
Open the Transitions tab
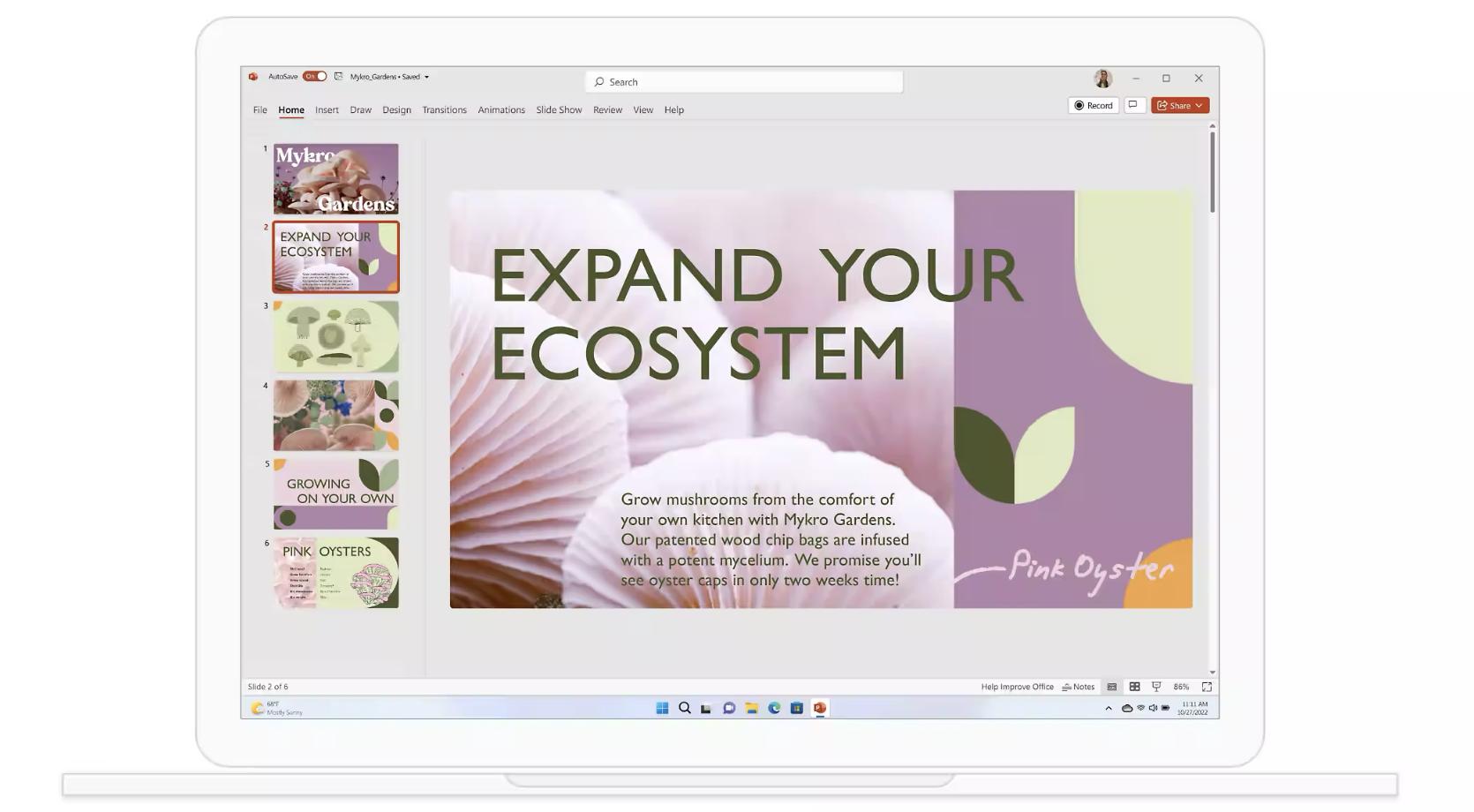[x=444, y=110]
